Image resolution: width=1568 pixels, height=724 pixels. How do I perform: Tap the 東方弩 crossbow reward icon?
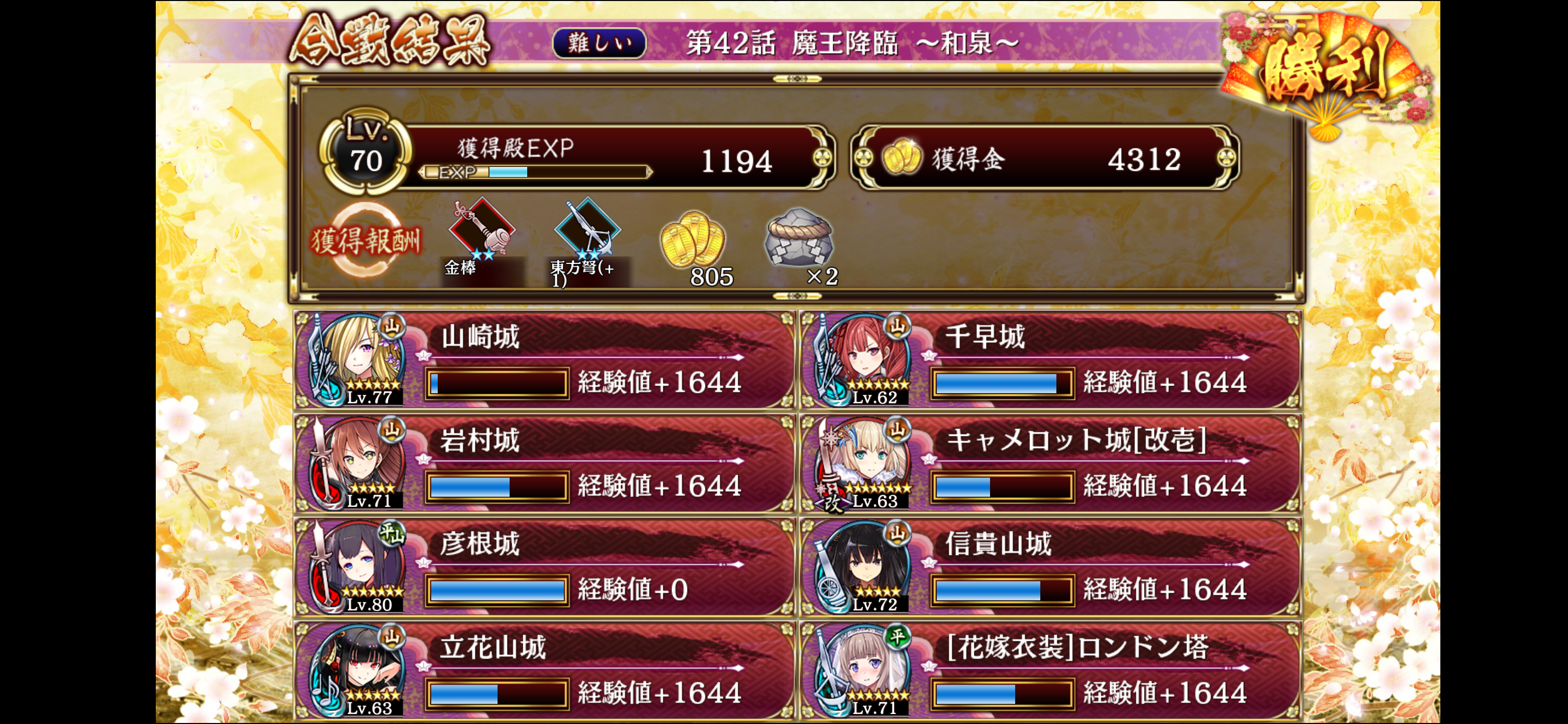pyautogui.click(x=587, y=228)
